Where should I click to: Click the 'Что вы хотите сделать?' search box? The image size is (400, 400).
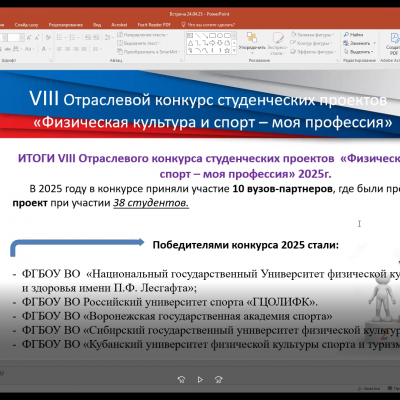[x=208, y=25]
